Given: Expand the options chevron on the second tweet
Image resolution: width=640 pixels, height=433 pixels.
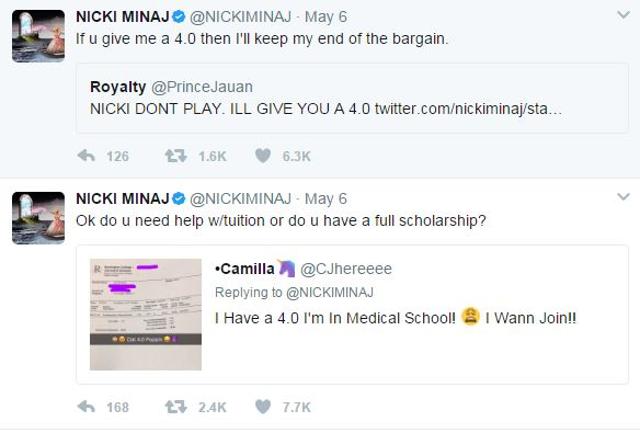Looking at the screenshot, I should [x=623, y=197].
